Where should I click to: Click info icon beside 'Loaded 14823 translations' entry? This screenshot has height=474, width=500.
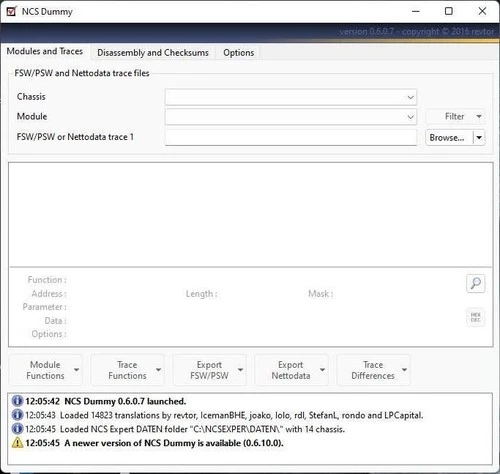coord(17,415)
